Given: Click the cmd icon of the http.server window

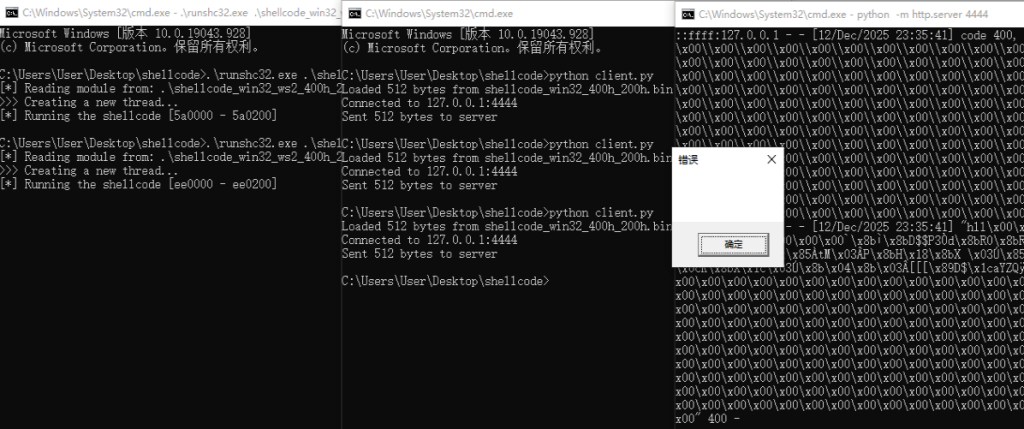Looking at the screenshot, I should click(x=687, y=14).
